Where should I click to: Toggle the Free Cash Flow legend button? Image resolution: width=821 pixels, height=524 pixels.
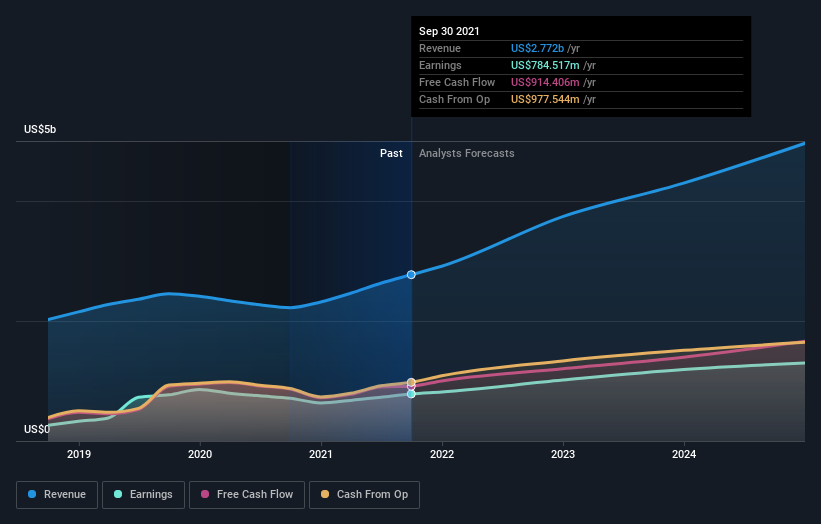pos(247,495)
